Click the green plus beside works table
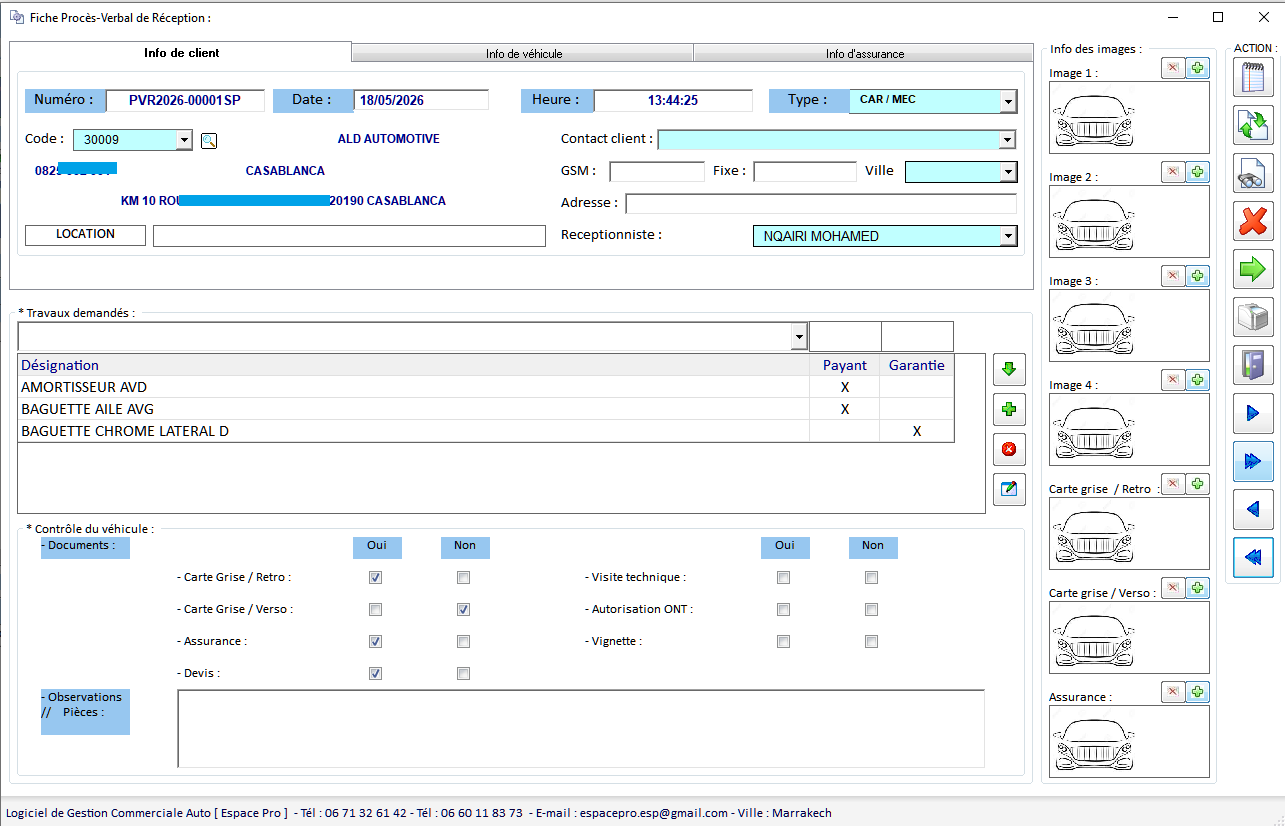 1008,409
